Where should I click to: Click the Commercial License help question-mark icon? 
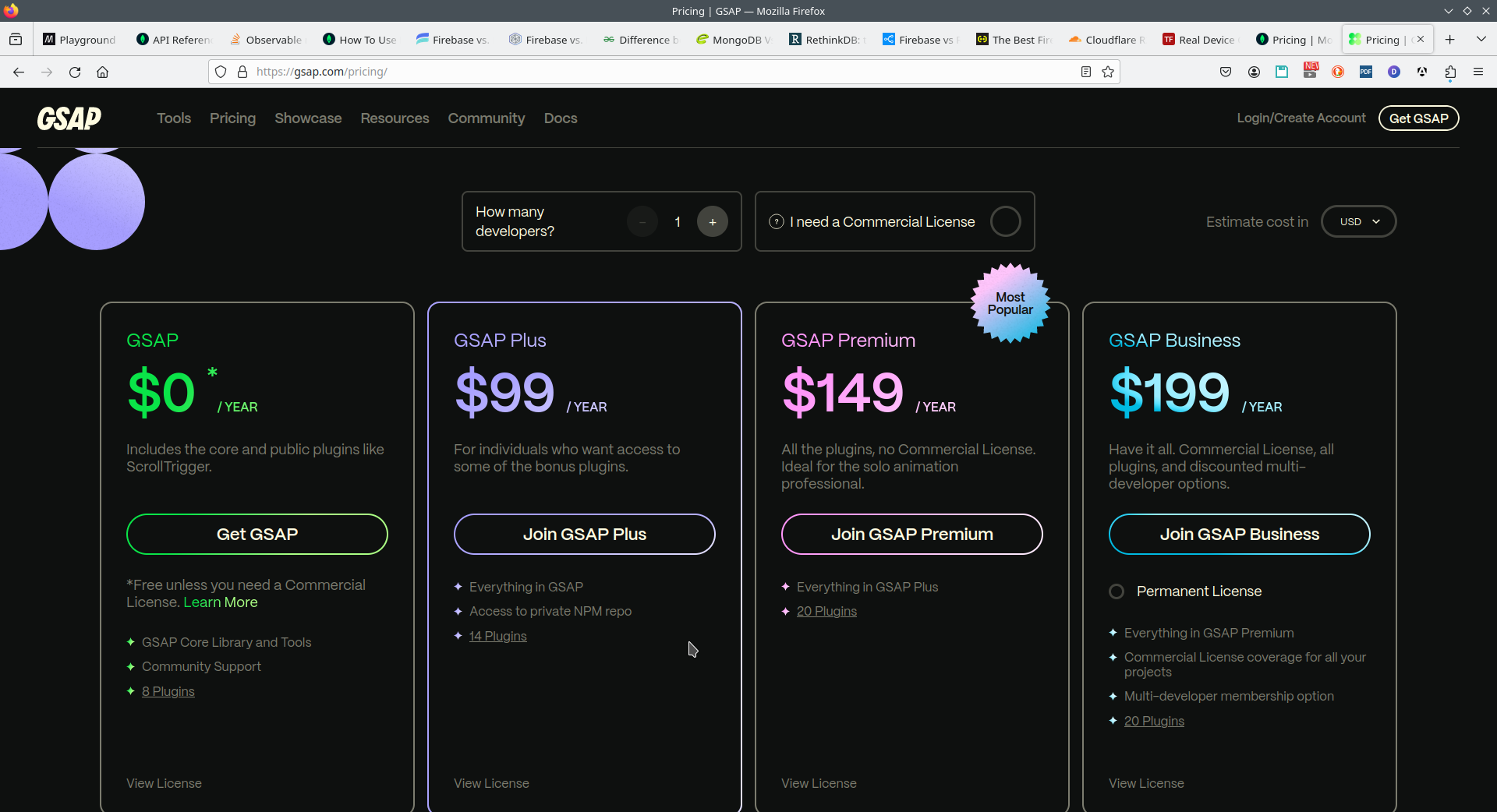[x=777, y=222]
